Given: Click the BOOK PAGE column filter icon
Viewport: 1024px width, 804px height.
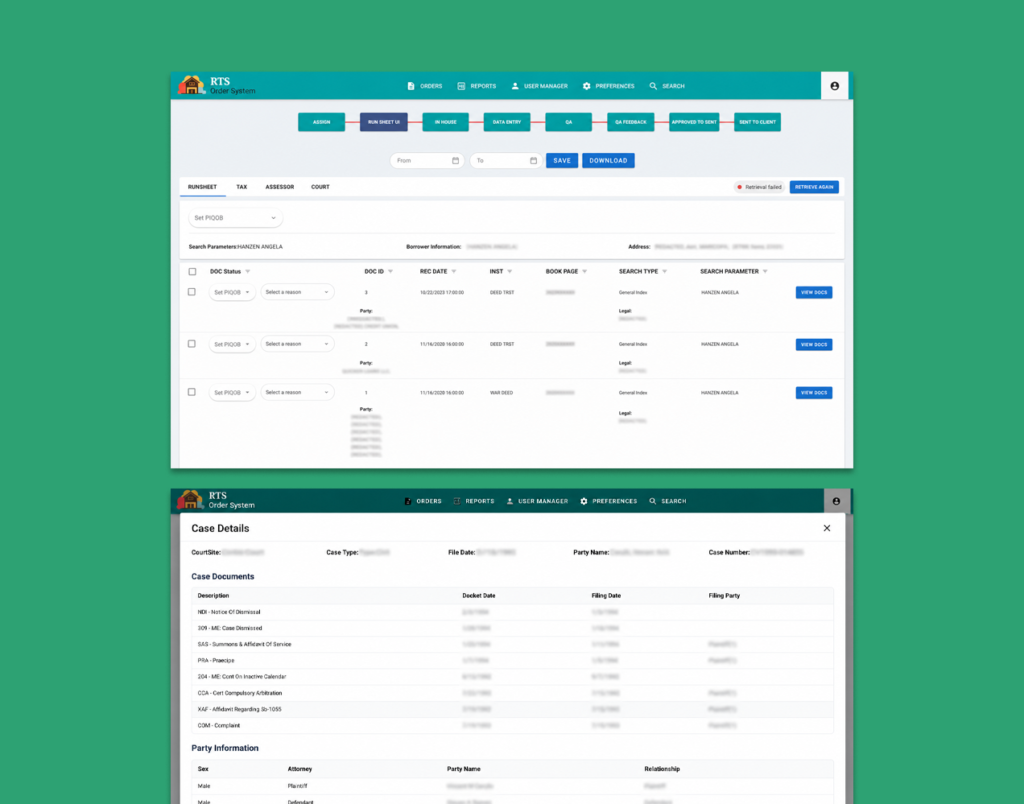Looking at the screenshot, I should coord(584,272).
